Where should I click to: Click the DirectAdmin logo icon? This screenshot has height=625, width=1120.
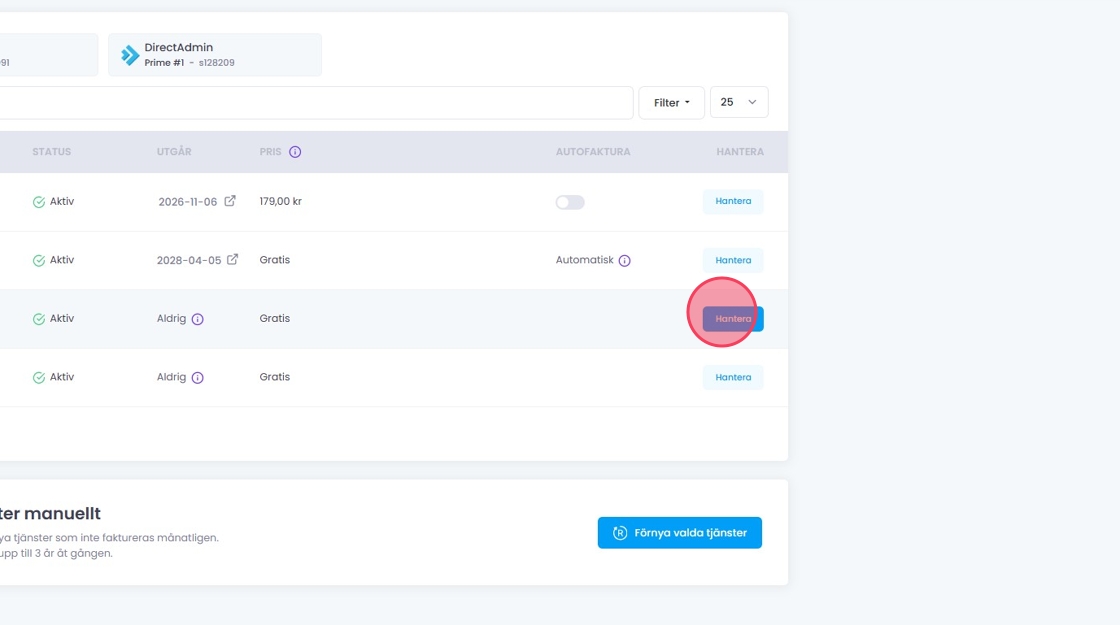point(130,55)
